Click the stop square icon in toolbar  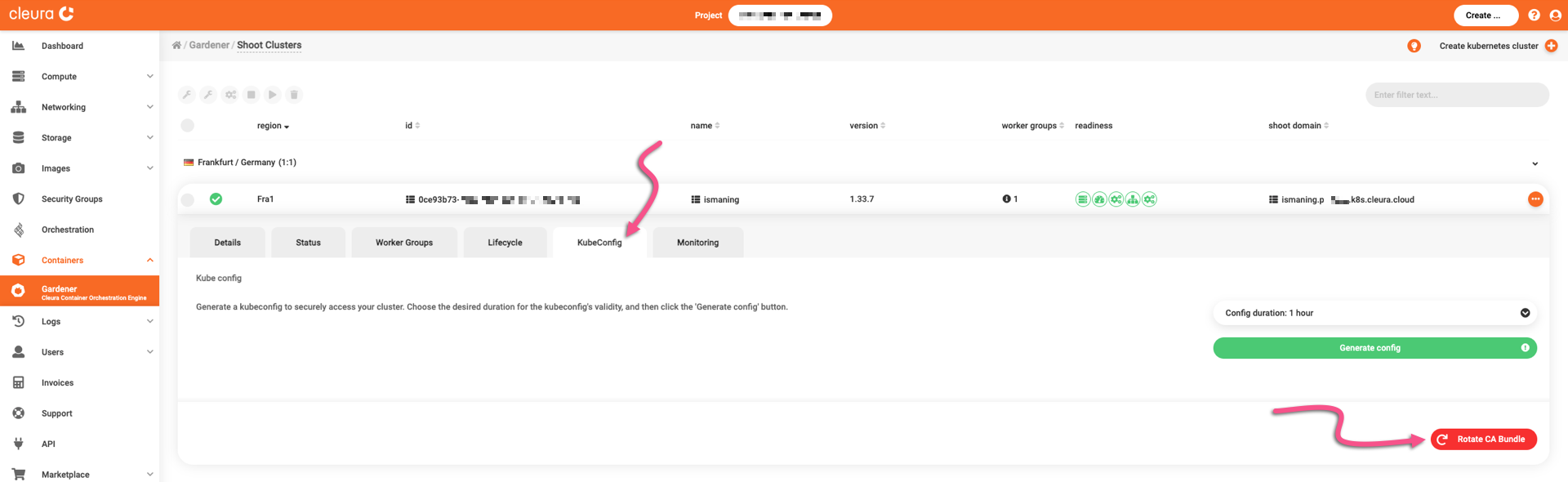click(x=252, y=95)
